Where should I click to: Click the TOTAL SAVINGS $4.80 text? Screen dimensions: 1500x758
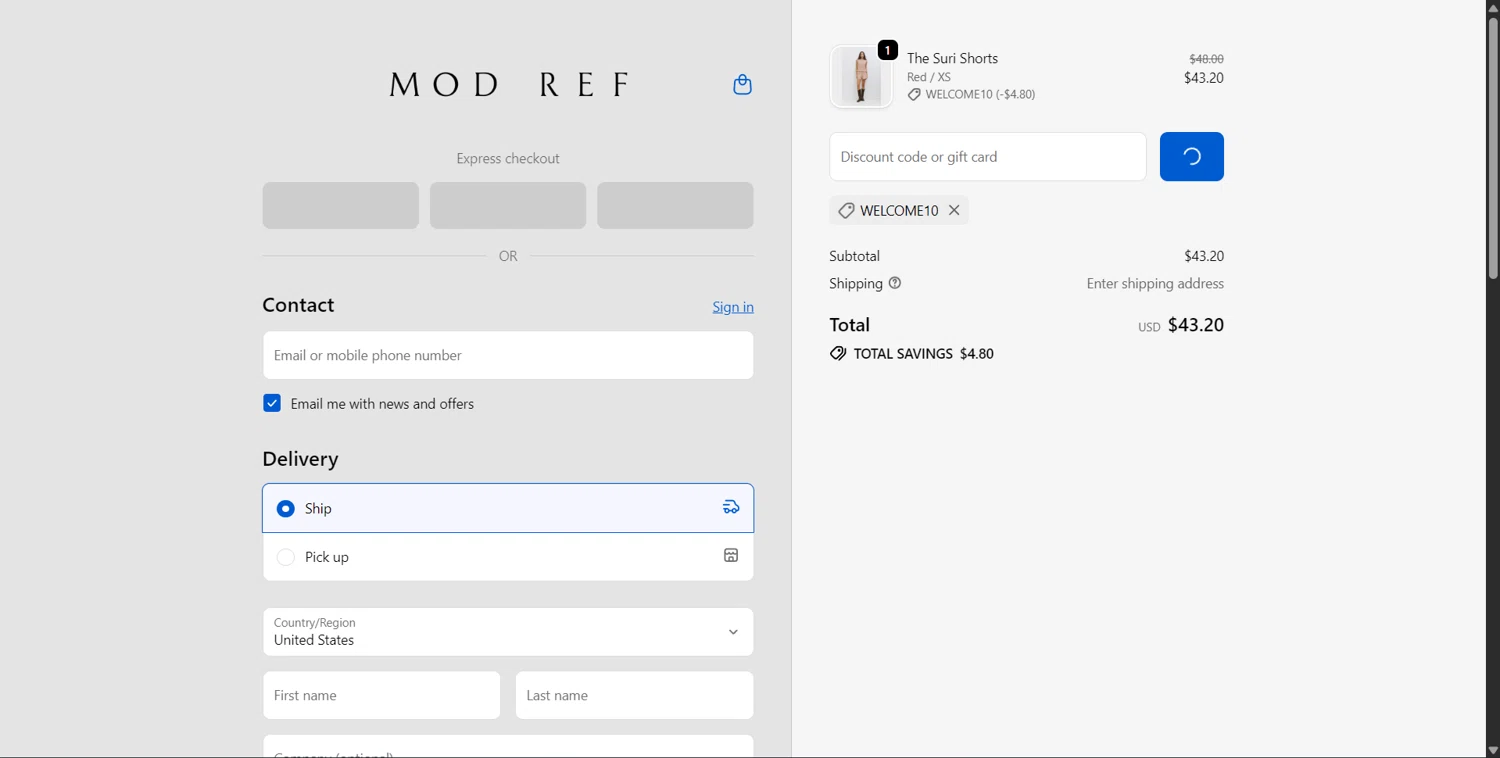tap(924, 354)
